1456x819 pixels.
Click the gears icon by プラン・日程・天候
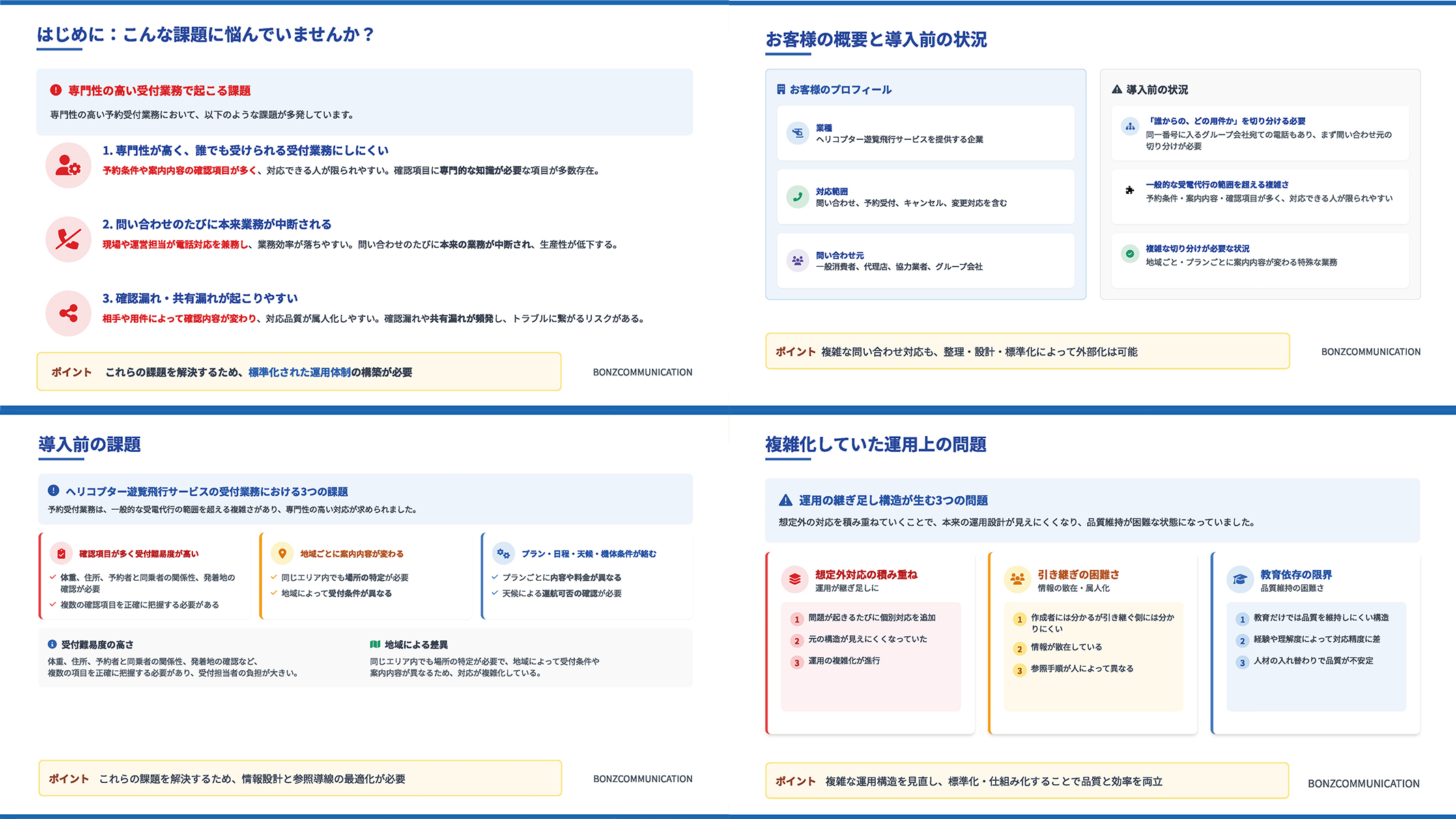[x=503, y=554]
